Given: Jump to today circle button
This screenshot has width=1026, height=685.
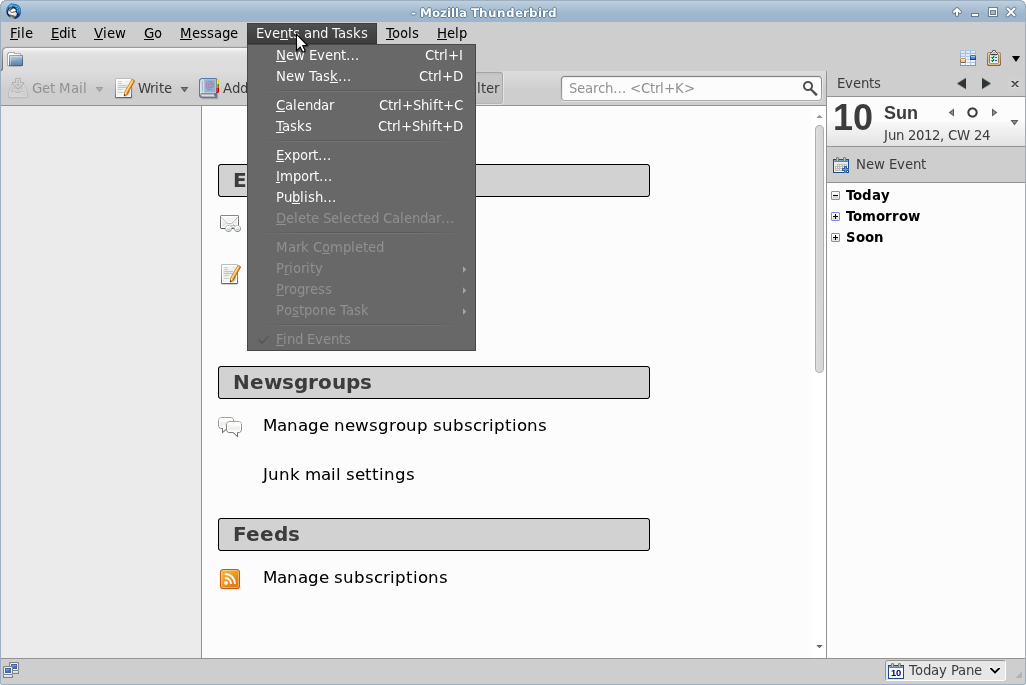Looking at the screenshot, I should [x=972, y=113].
